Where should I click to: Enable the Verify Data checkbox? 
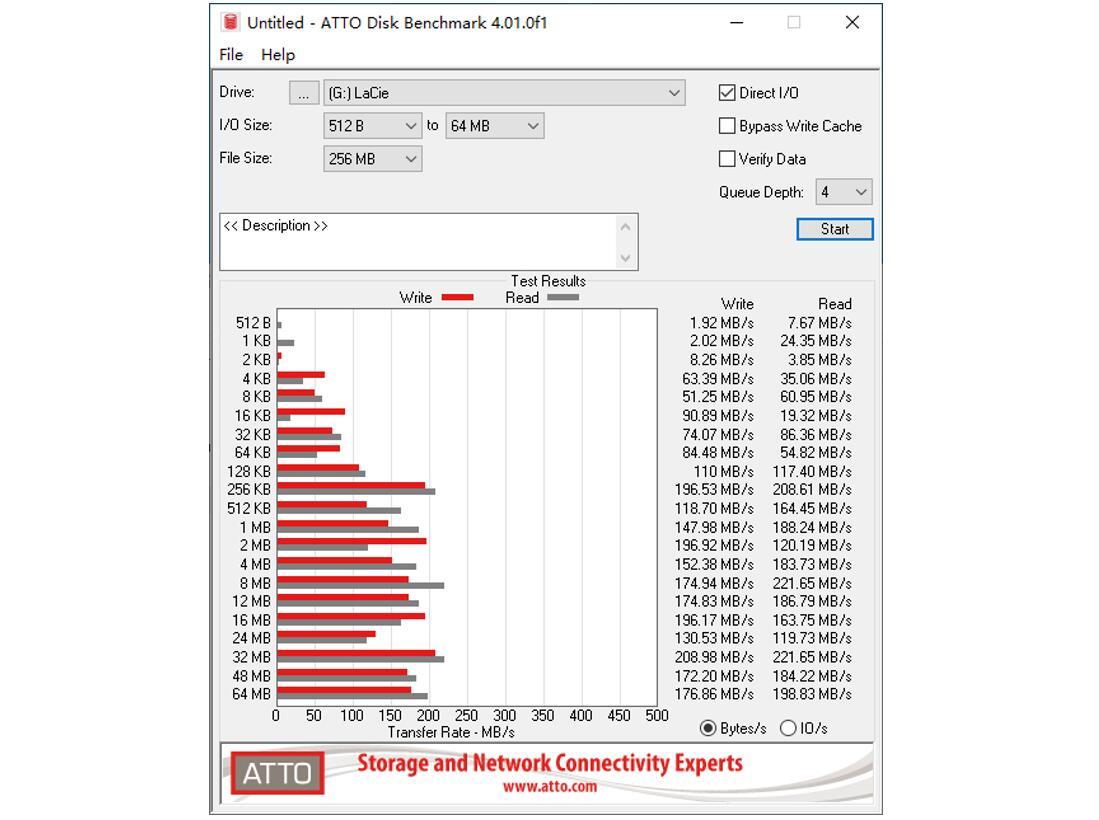[x=727, y=158]
